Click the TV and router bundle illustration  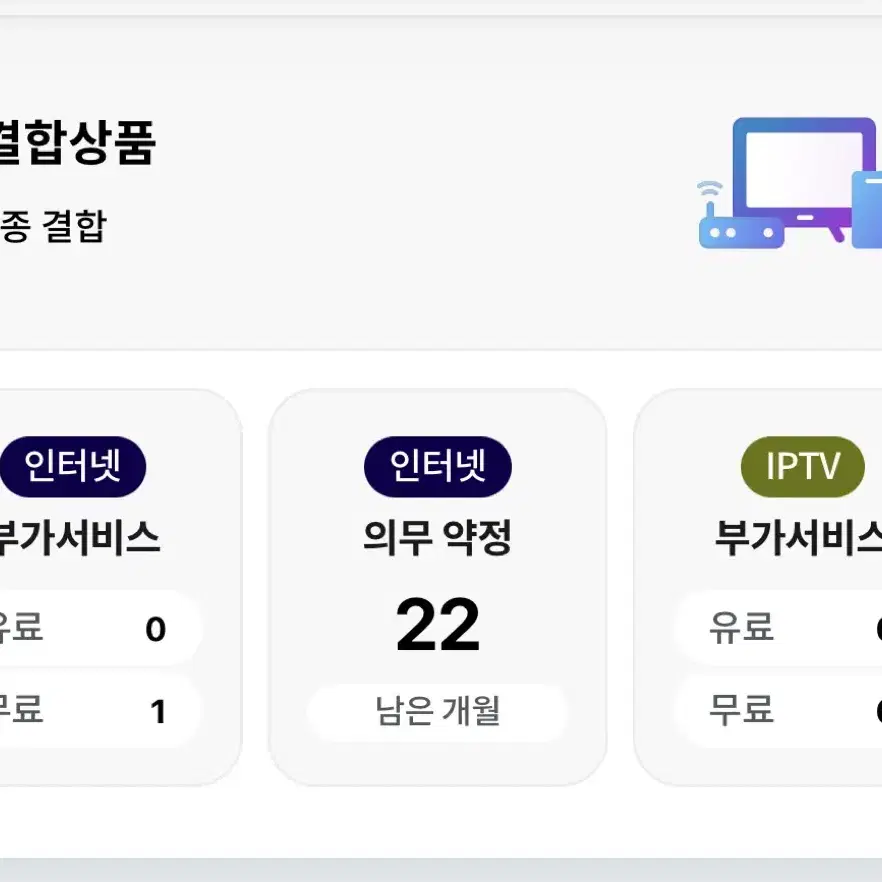tap(789, 183)
